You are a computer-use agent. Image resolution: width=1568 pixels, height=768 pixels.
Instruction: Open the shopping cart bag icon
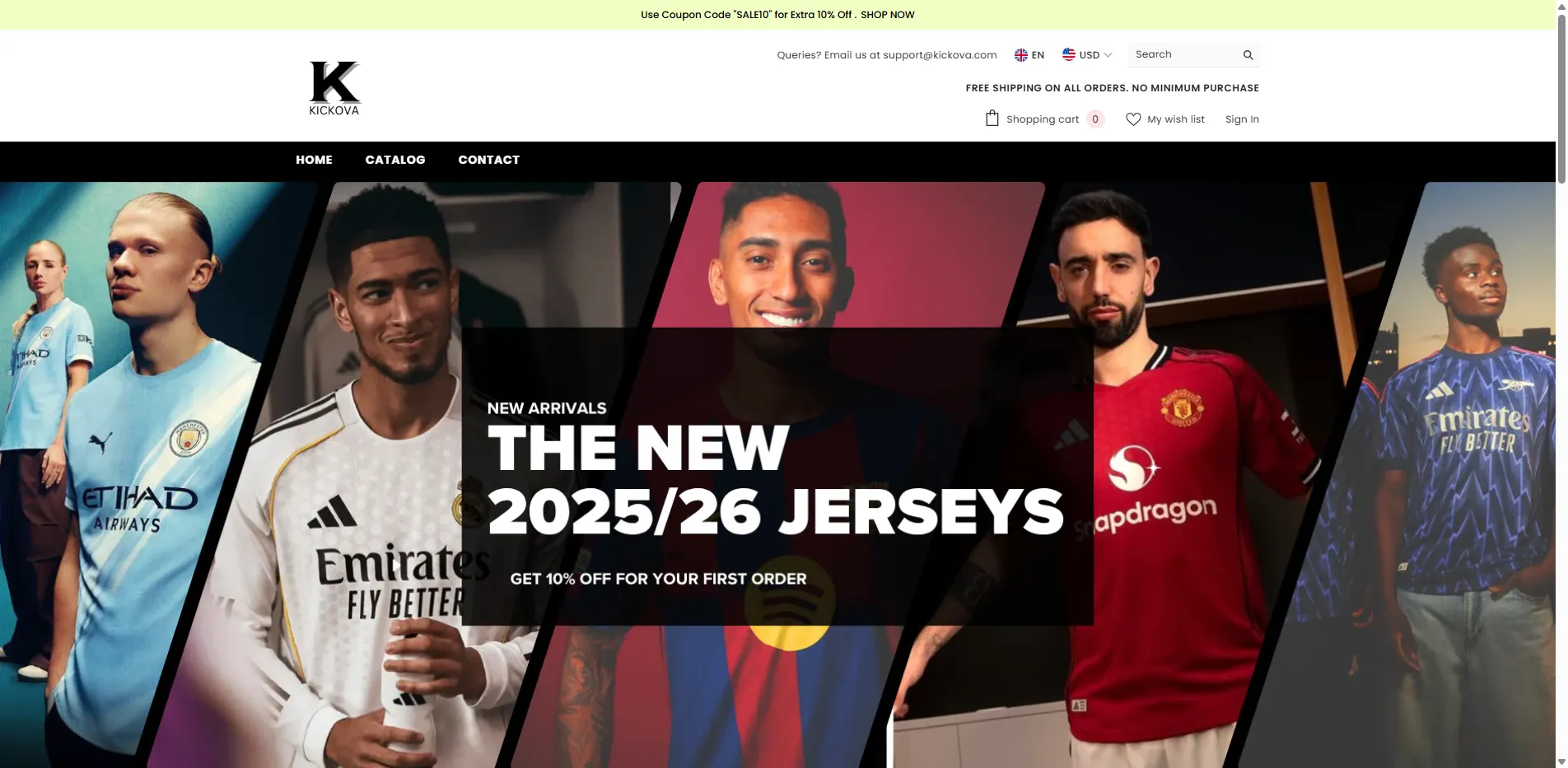(x=992, y=119)
